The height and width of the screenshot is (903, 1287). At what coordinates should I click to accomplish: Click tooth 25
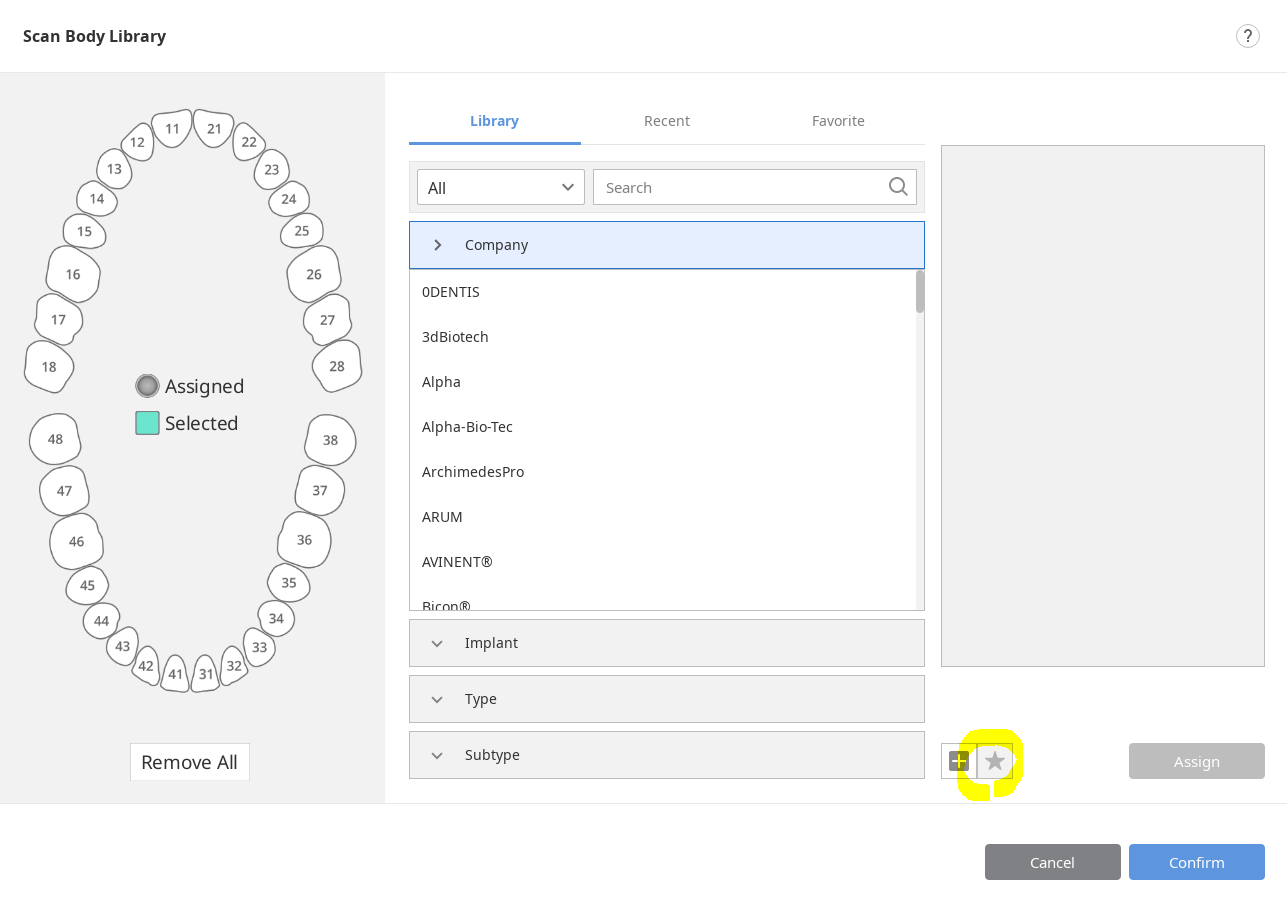[x=302, y=230]
